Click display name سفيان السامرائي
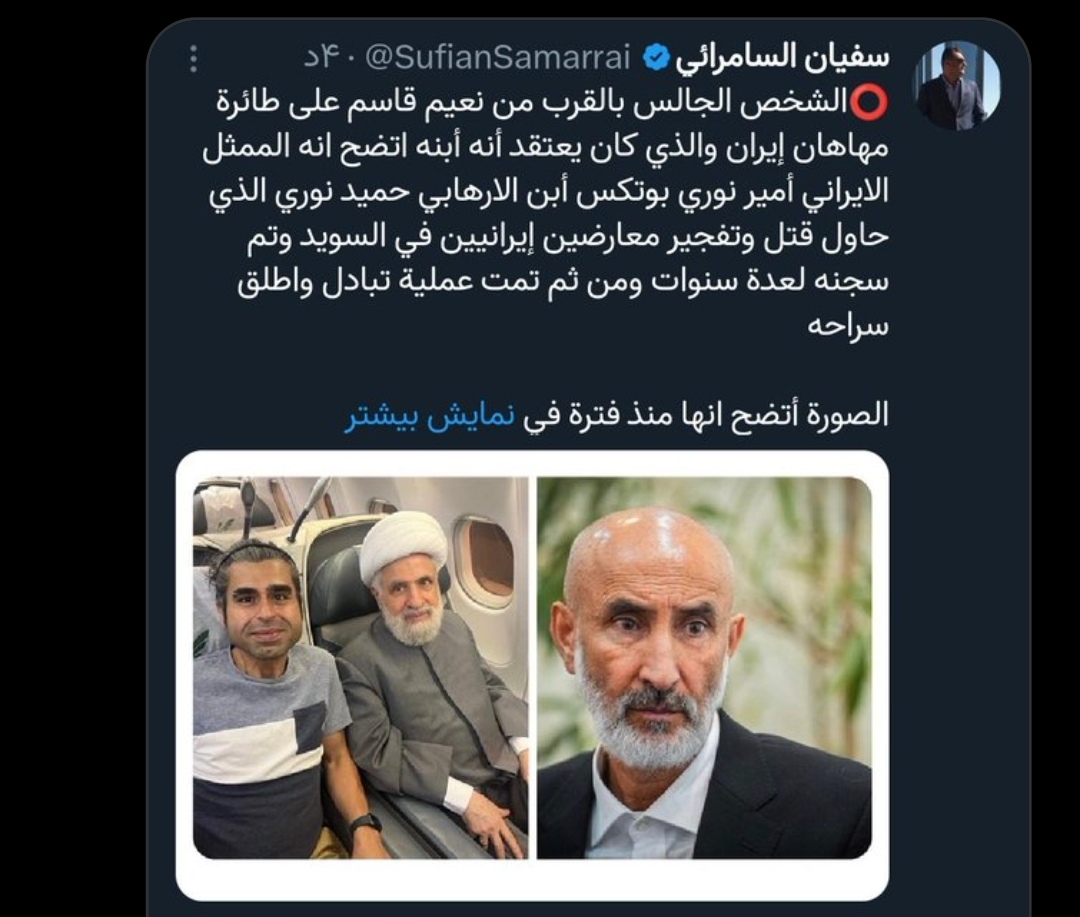The height and width of the screenshot is (917, 1080). (782, 58)
